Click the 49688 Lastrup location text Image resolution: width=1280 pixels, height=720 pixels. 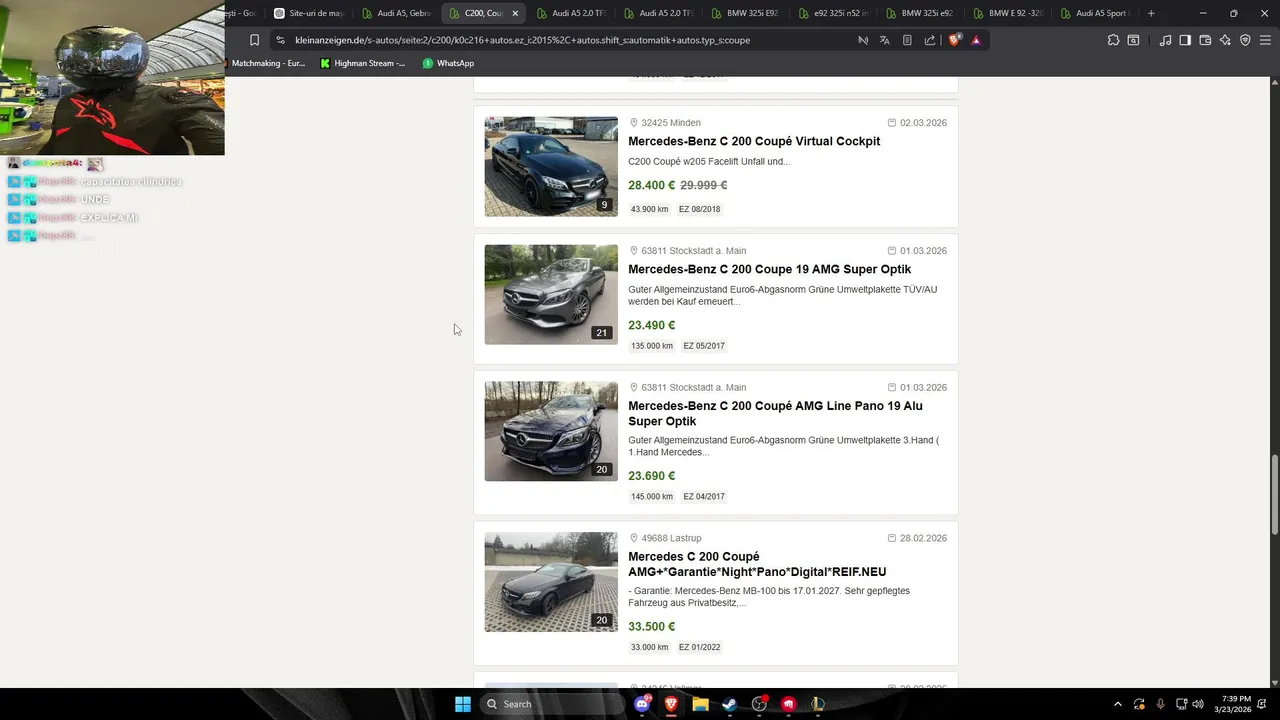(x=670, y=538)
